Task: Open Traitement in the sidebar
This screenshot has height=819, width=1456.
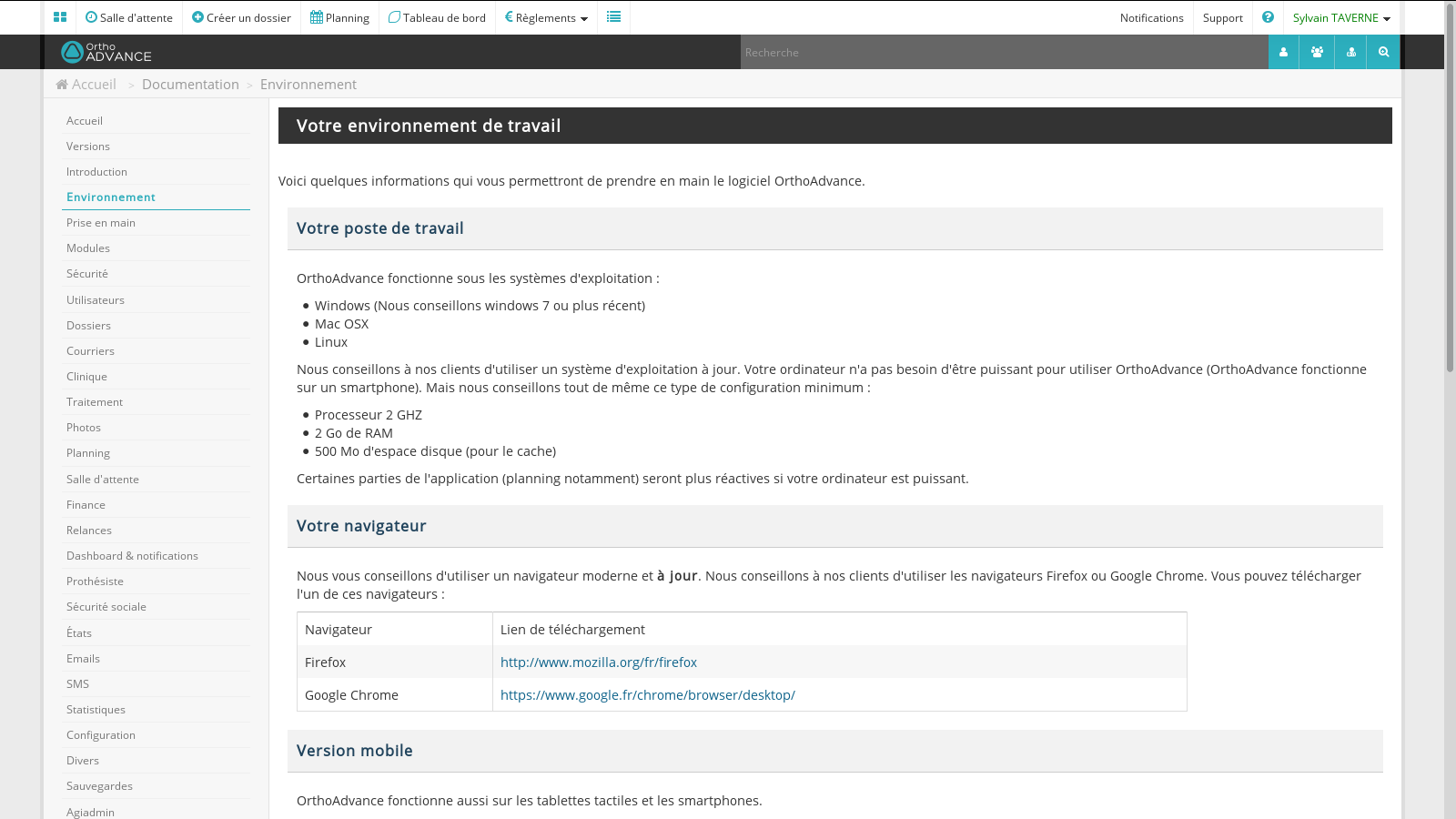Action: 156,402
